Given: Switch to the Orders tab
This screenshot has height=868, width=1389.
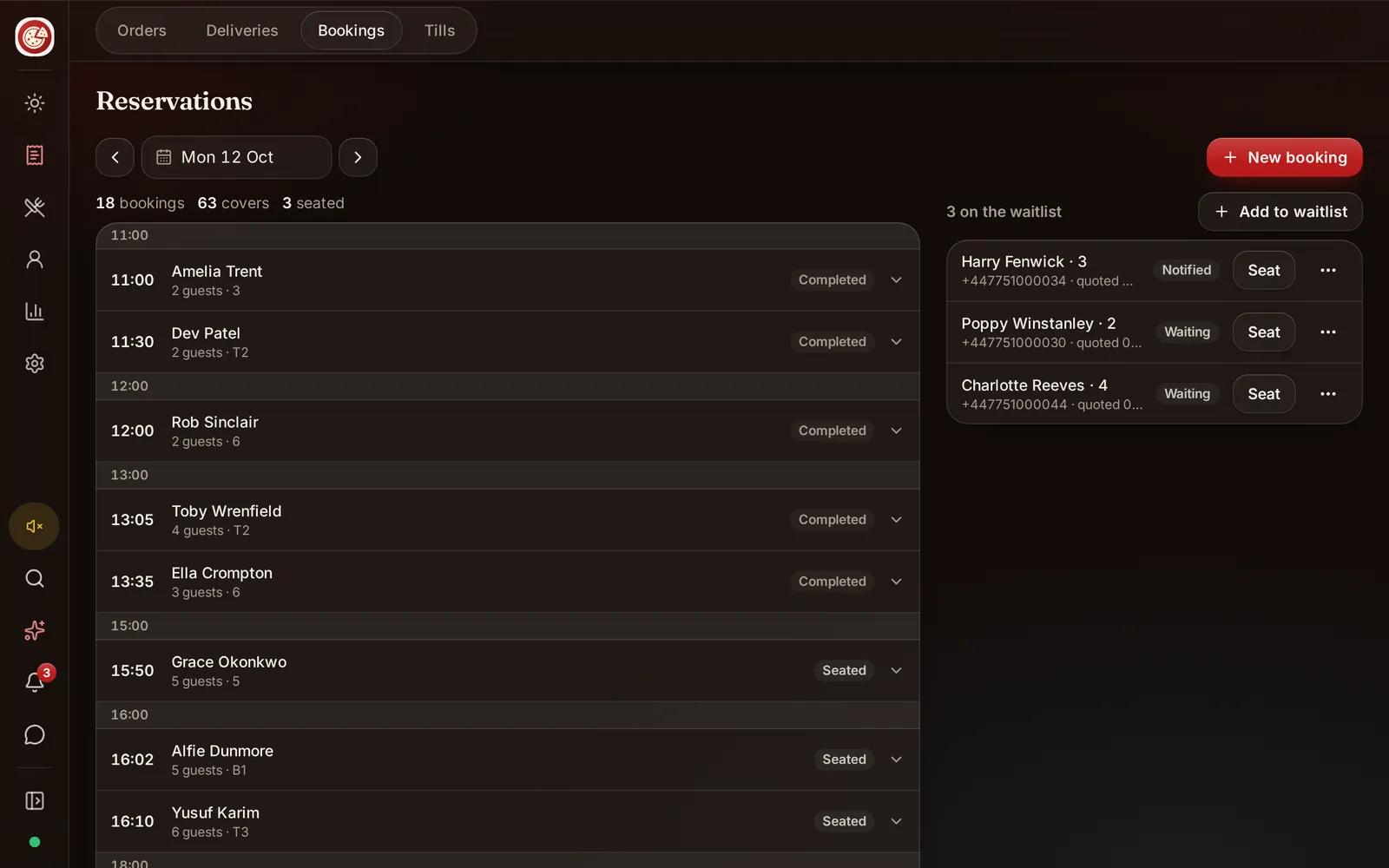Looking at the screenshot, I should pos(142,30).
